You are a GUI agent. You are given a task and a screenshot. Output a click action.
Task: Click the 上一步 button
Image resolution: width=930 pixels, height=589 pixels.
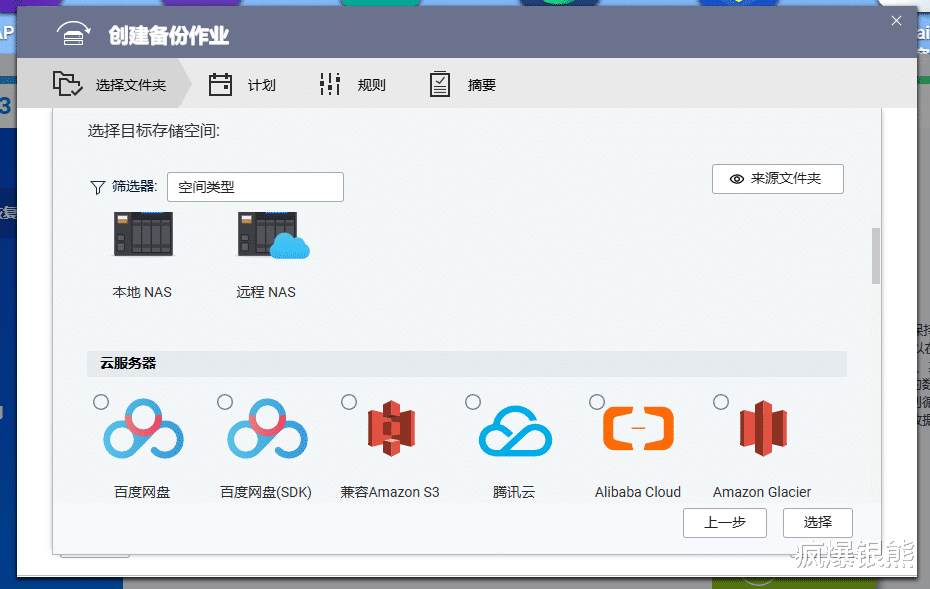725,523
